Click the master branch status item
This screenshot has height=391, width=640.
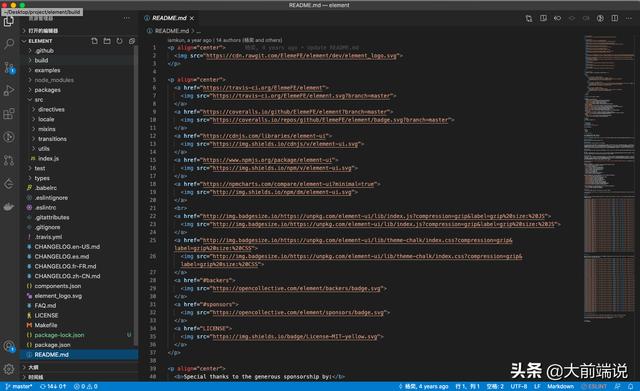pos(19,386)
